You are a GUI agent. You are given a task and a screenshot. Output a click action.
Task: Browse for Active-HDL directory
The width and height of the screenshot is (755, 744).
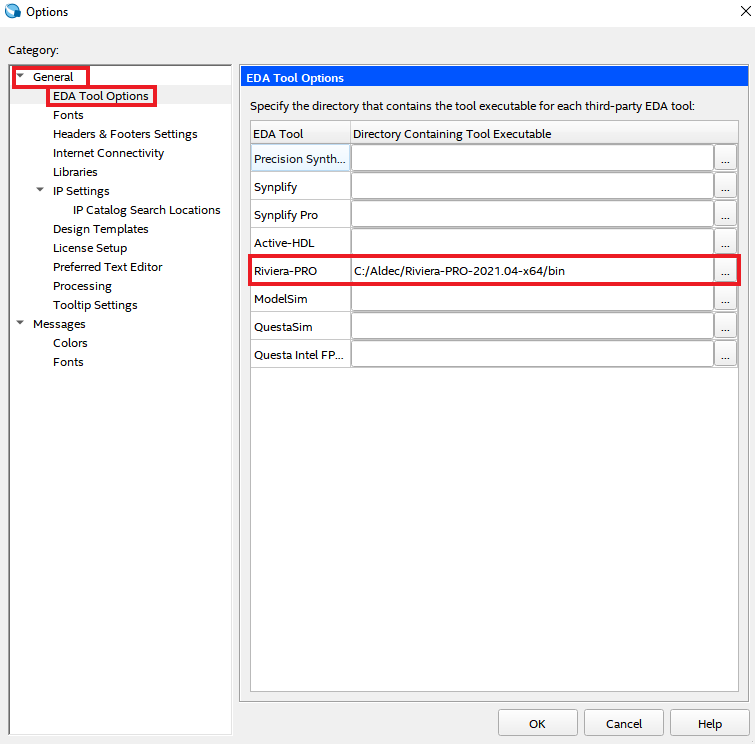coord(725,242)
